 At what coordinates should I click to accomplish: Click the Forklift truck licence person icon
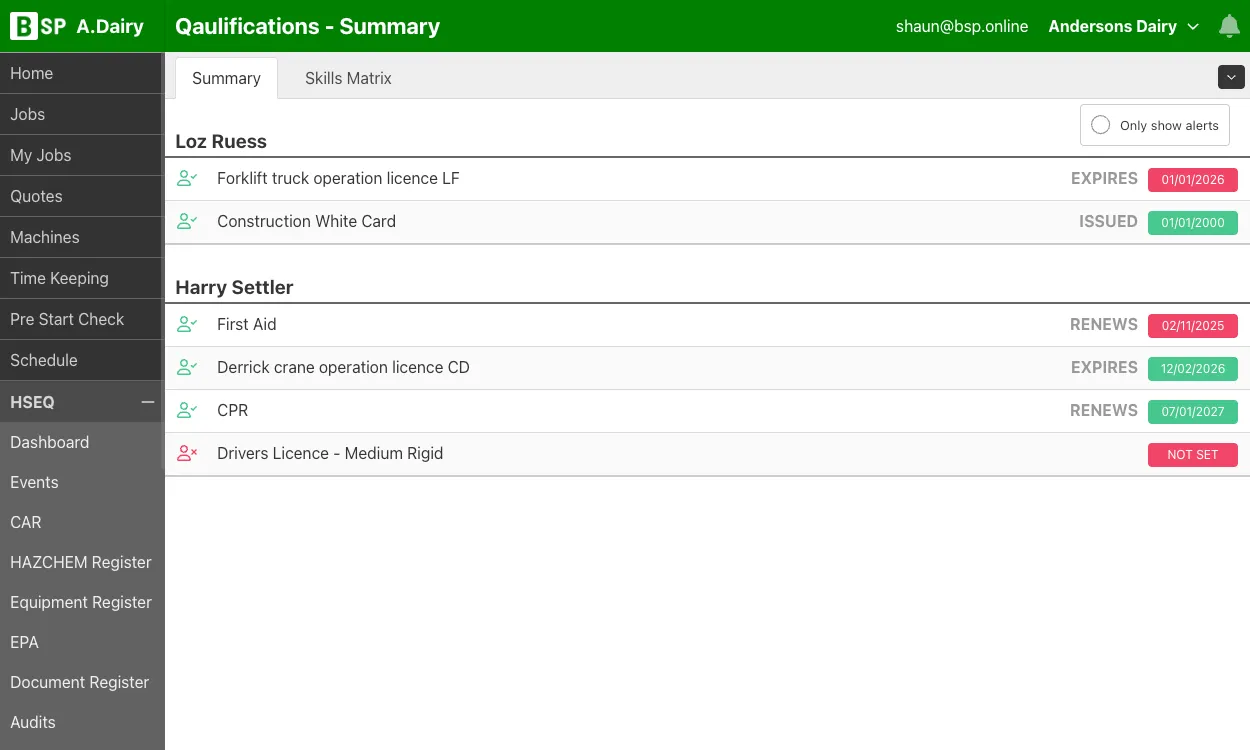pyautogui.click(x=187, y=179)
